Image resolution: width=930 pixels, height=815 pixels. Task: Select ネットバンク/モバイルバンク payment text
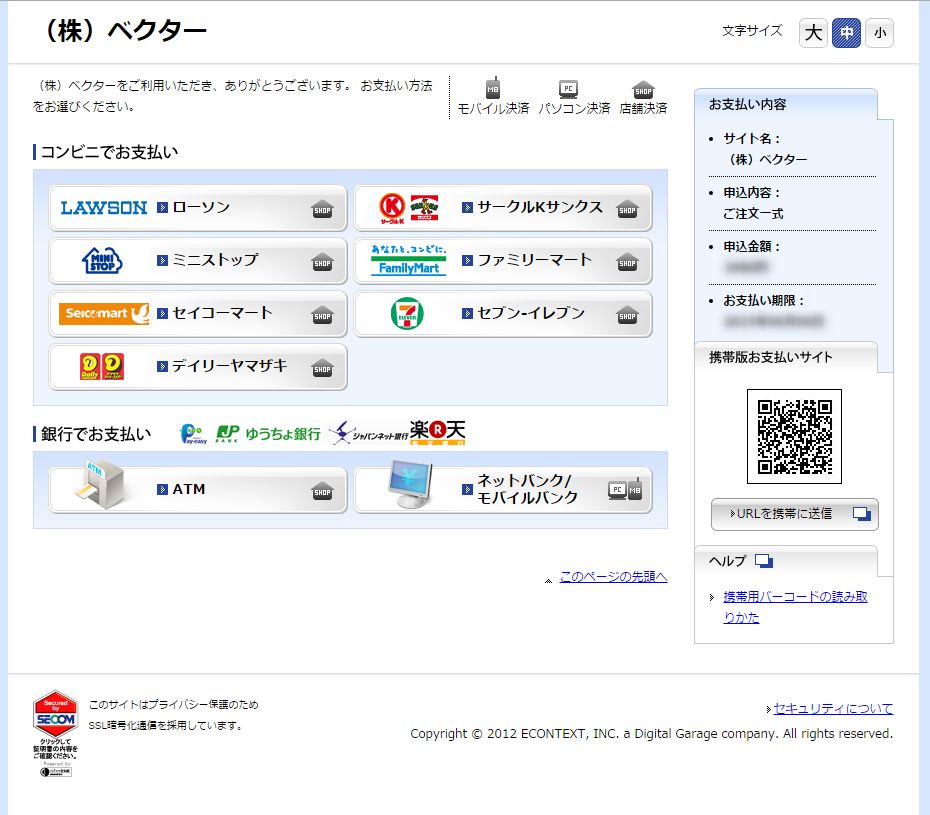click(x=527, y=489)
